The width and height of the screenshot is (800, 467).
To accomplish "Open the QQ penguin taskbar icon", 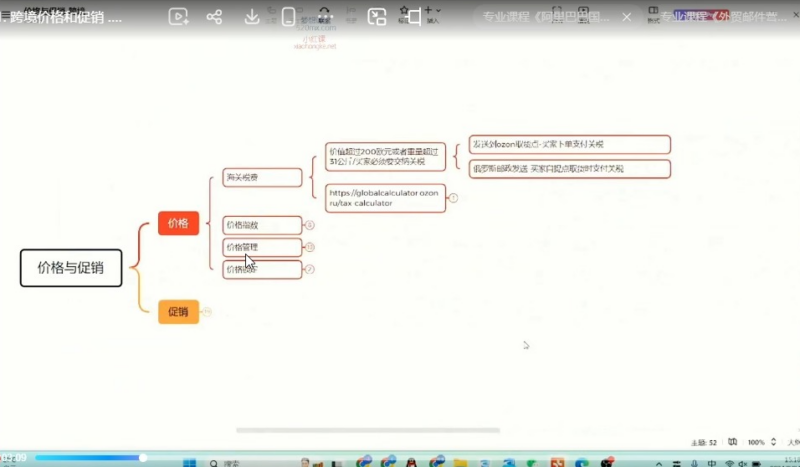I will pos(411,462).
